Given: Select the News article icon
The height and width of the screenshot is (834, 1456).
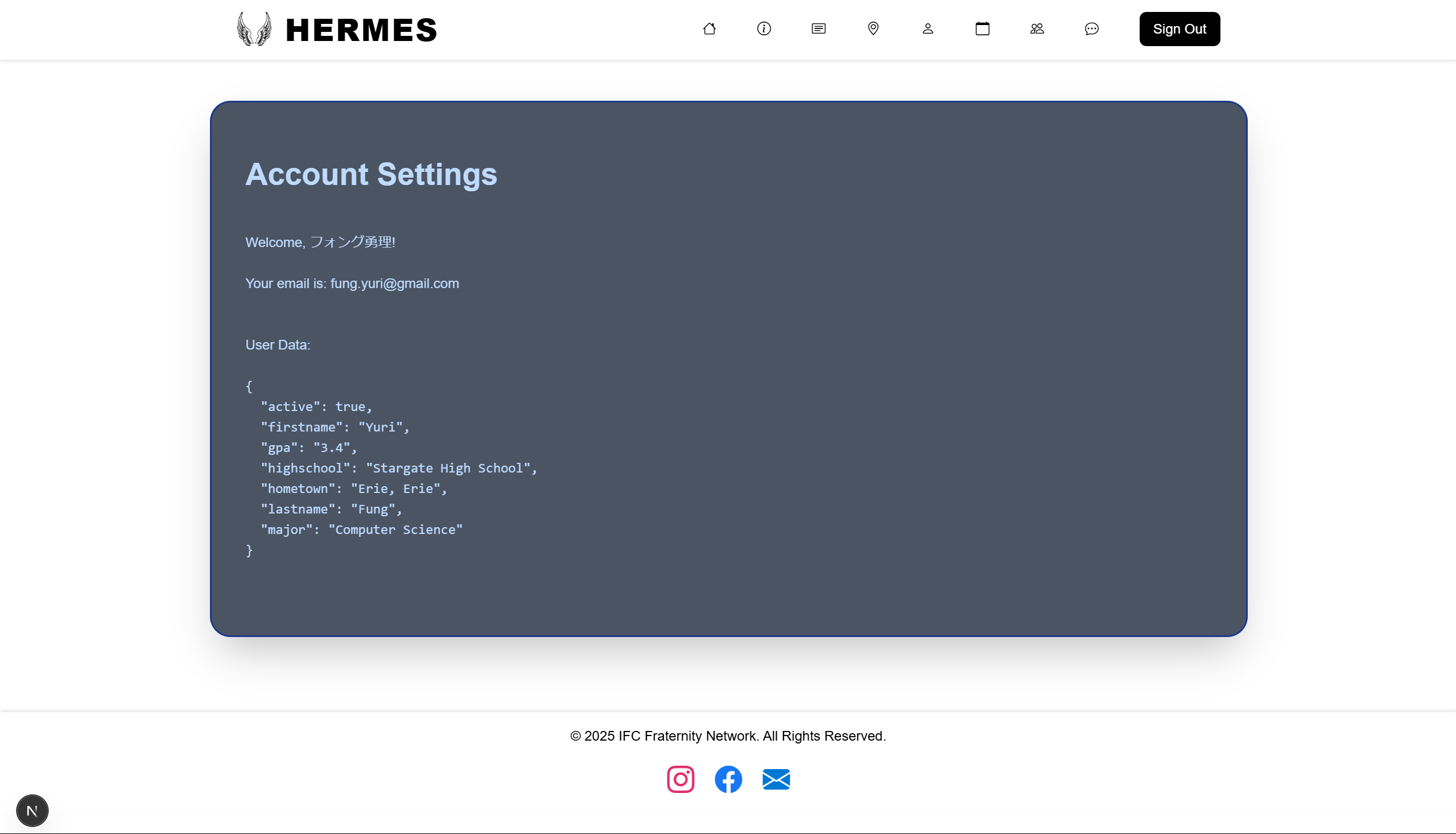Looking at the screenshot, I should coord(818,28).
